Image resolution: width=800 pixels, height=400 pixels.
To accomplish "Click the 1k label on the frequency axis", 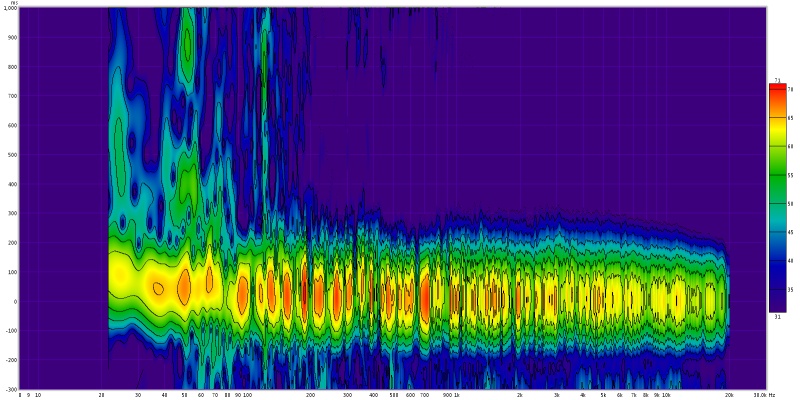I will pyautogui.click(x=457, y=395).
